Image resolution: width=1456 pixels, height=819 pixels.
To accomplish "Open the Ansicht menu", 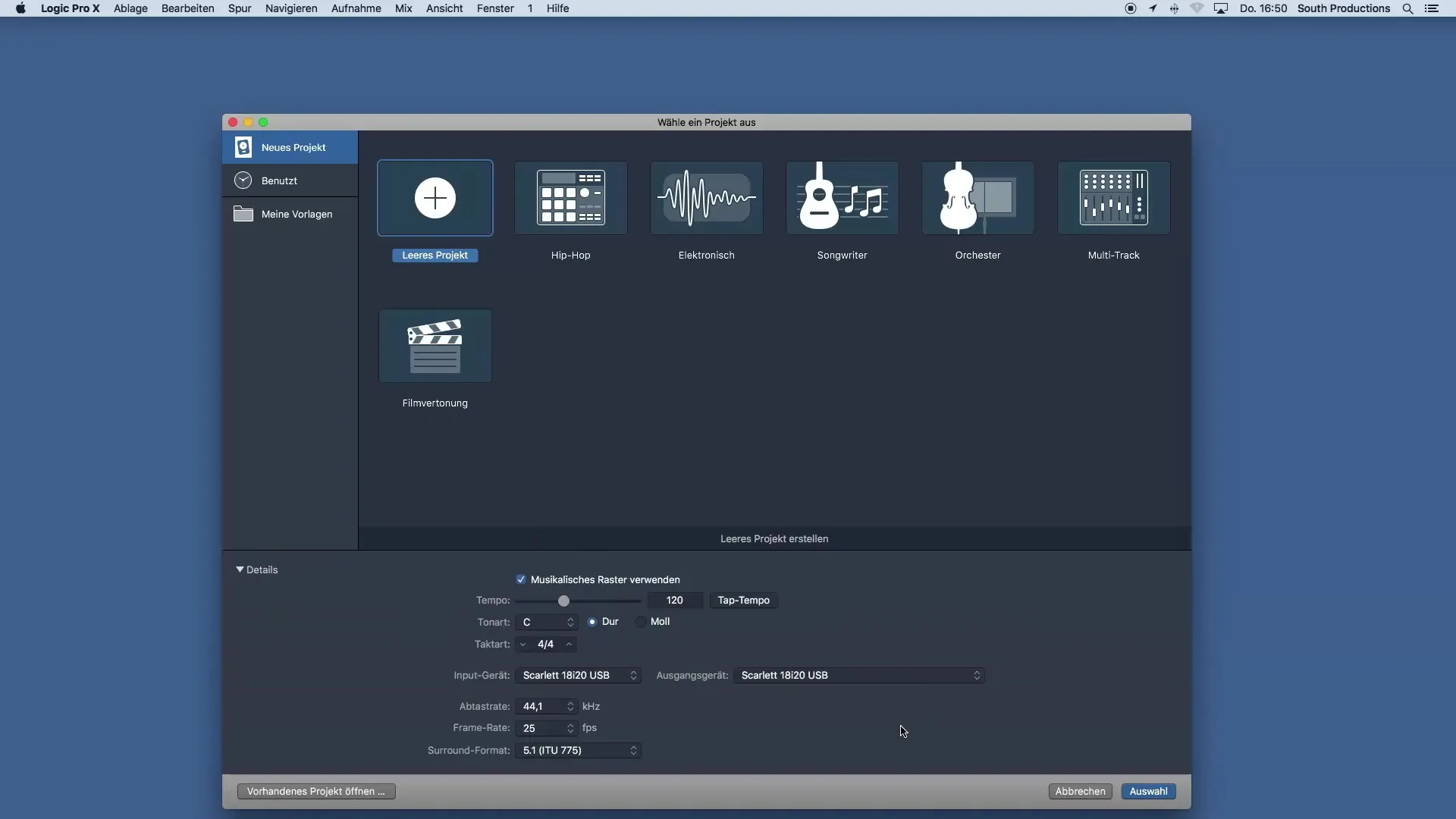I will click(444, 8).
